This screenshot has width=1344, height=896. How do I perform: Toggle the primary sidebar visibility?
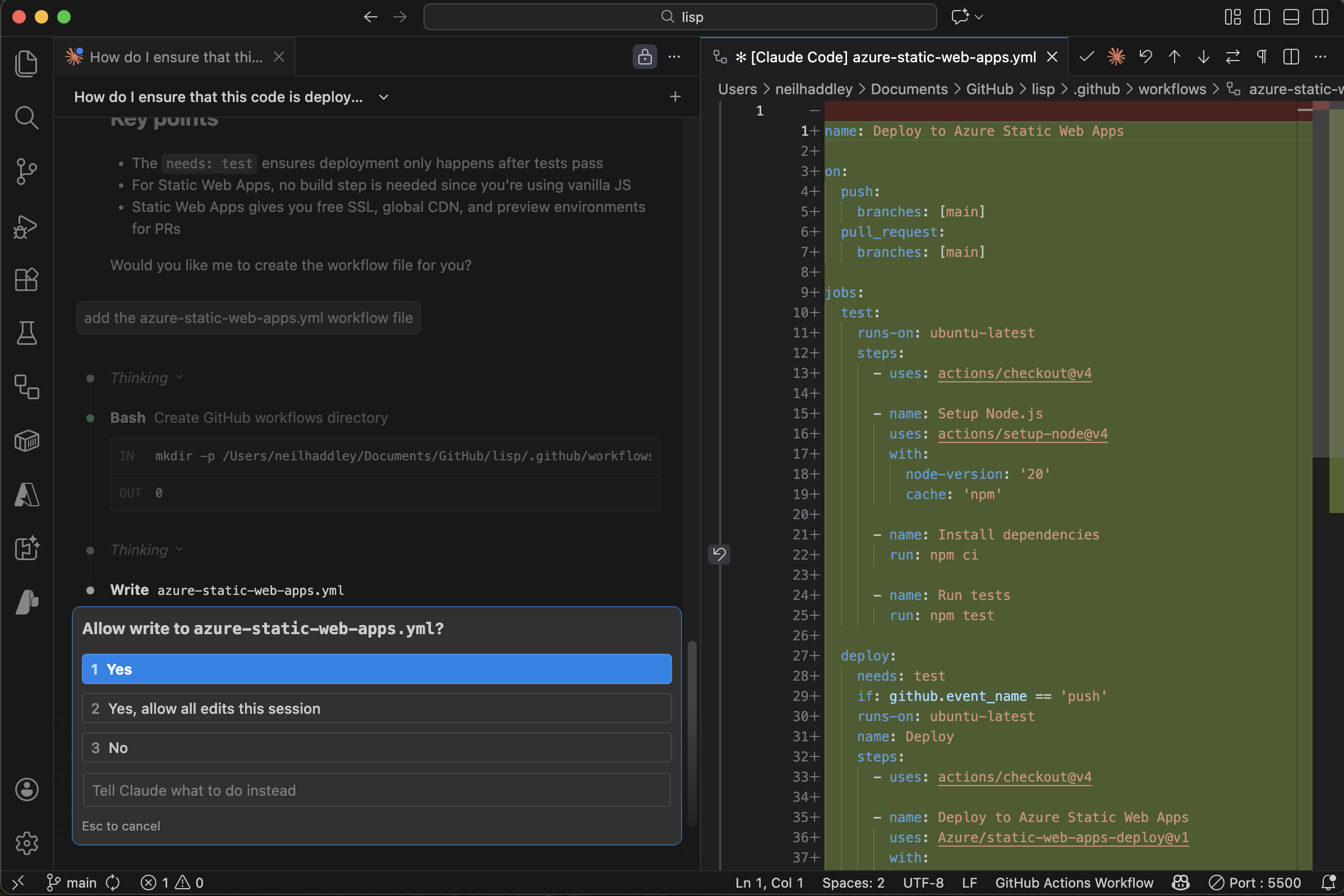(x=1262, y=17)
